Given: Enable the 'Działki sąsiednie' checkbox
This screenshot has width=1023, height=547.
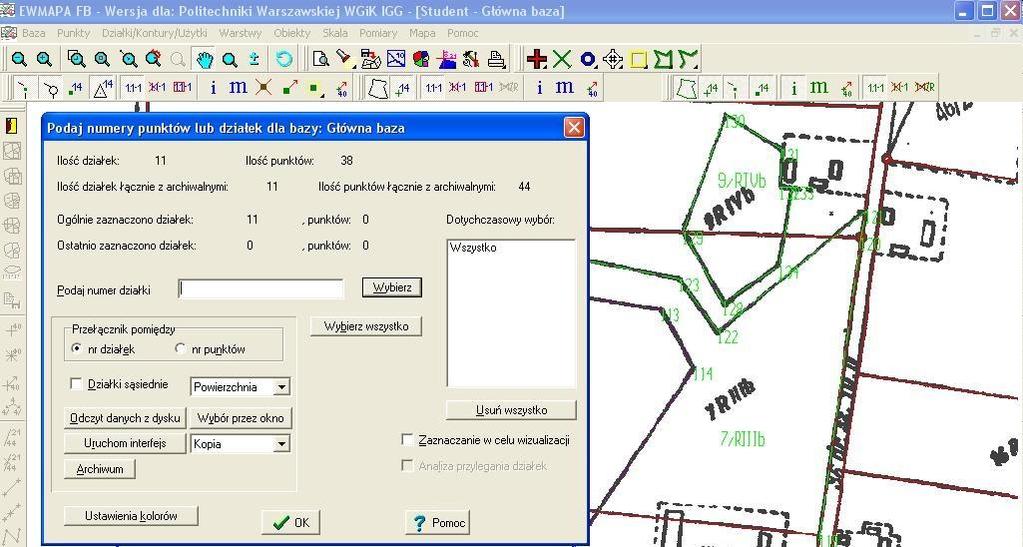Looking at the screenshot, I should (x=76, y=384).
